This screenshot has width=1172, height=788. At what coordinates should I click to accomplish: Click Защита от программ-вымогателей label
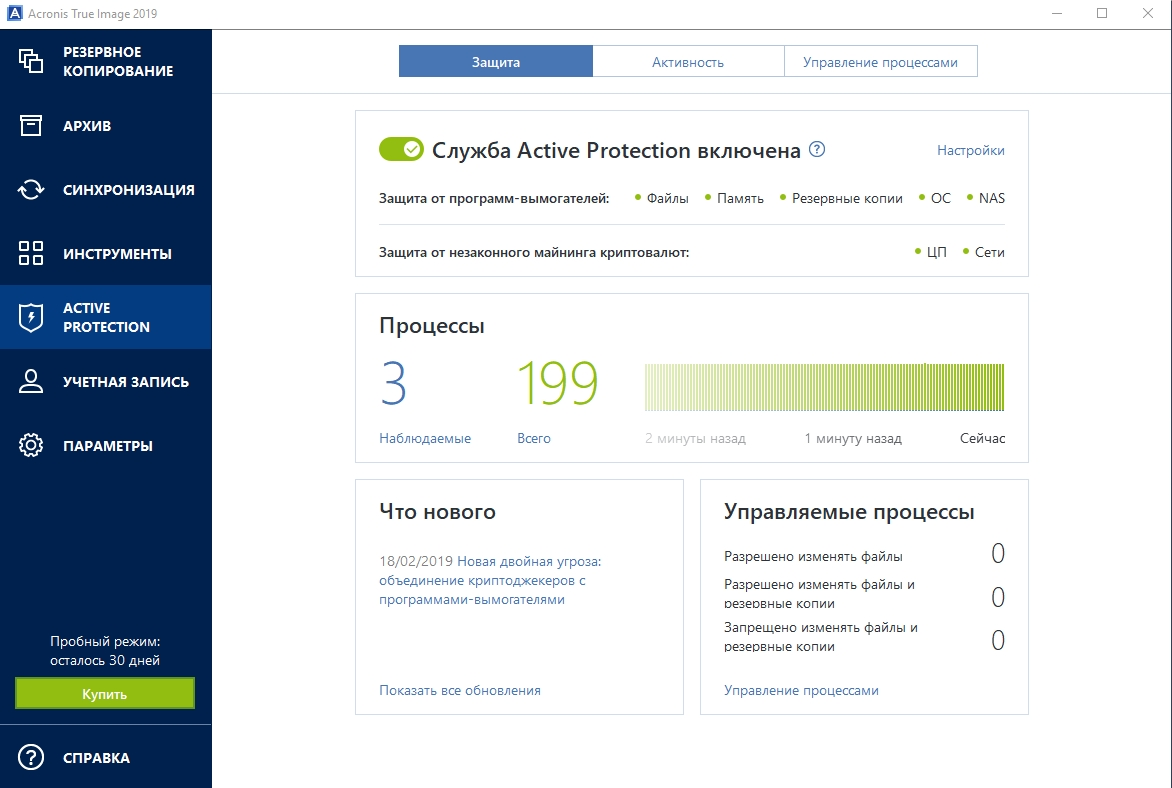pyautogui.click(x=494, y=198)
